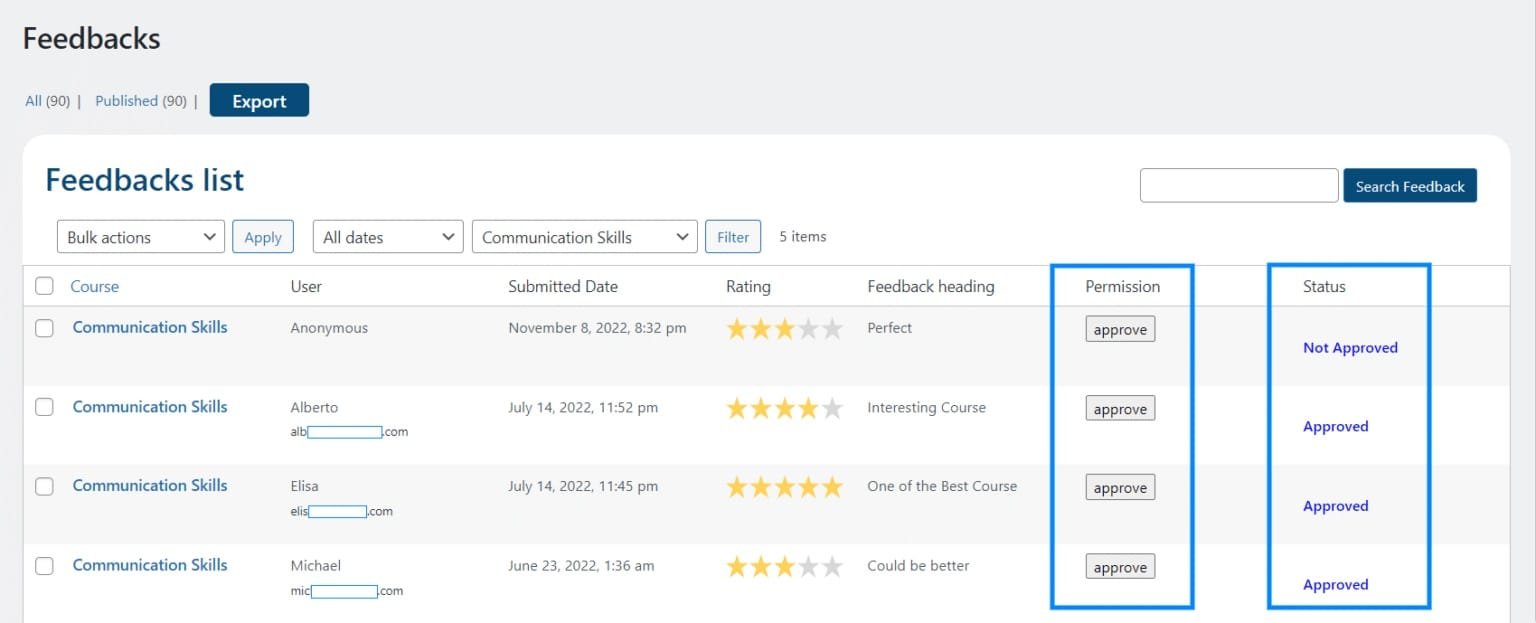
Task: Switch to Published (90) view
Action: 141,101
